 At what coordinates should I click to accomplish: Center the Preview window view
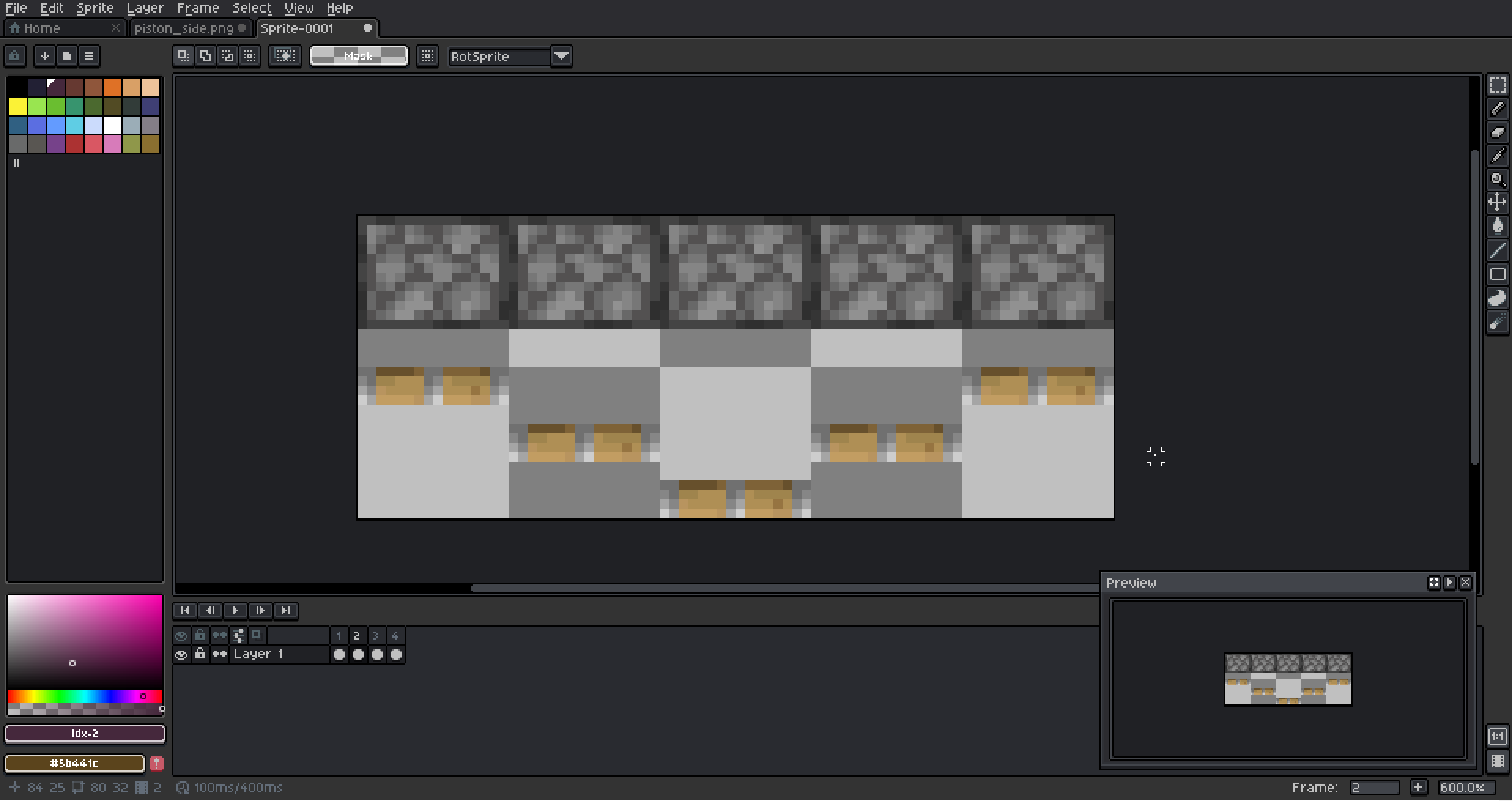1433,583
